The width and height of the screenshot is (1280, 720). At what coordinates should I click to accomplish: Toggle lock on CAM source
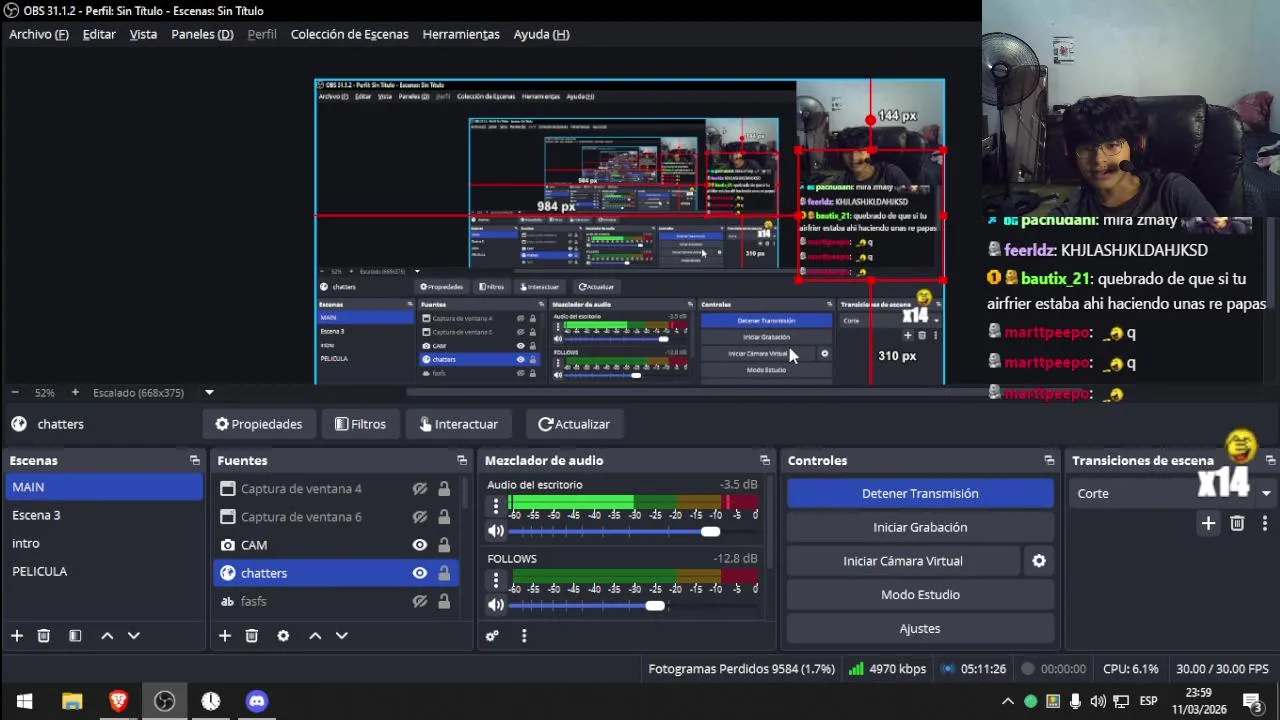(444, 545)
